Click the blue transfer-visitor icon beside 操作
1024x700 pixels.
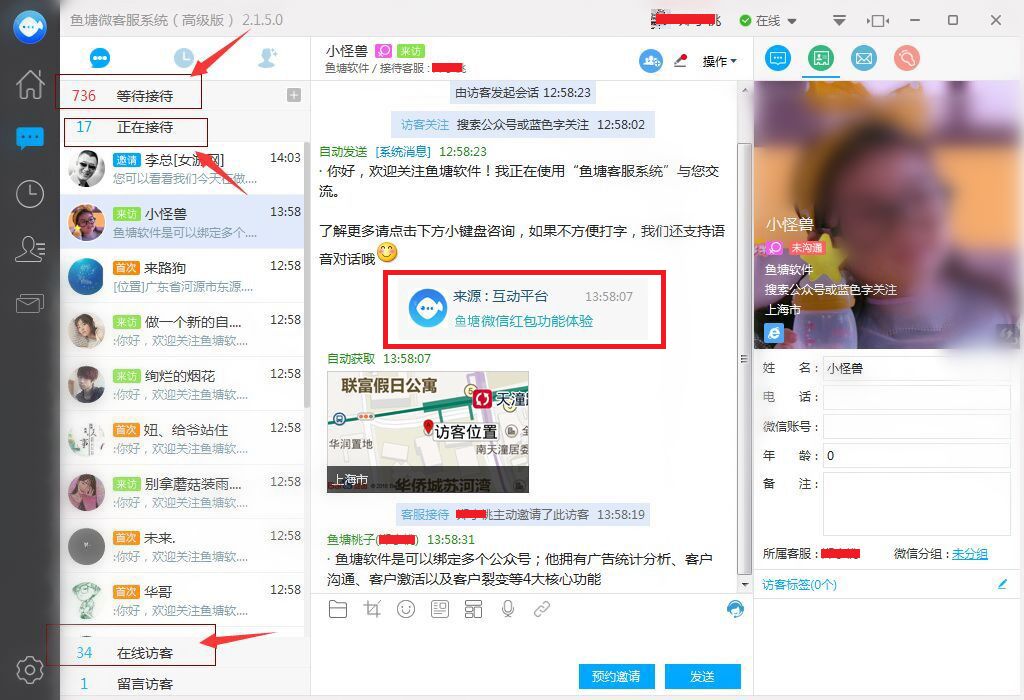coord(650,61)
